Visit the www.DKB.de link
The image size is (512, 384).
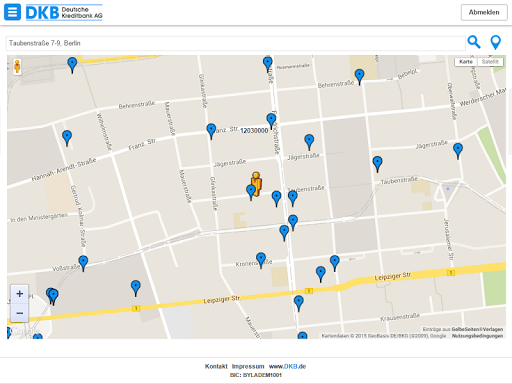click(287, 366)
